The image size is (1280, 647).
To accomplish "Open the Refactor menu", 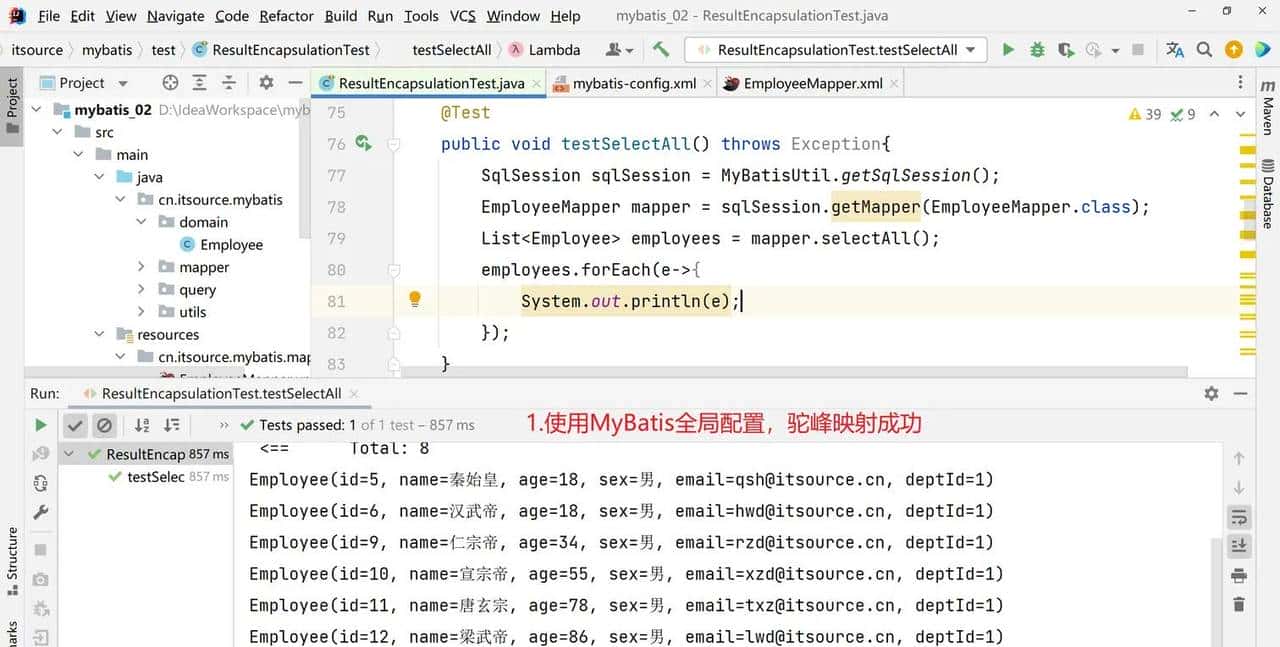I will [286, 15].
